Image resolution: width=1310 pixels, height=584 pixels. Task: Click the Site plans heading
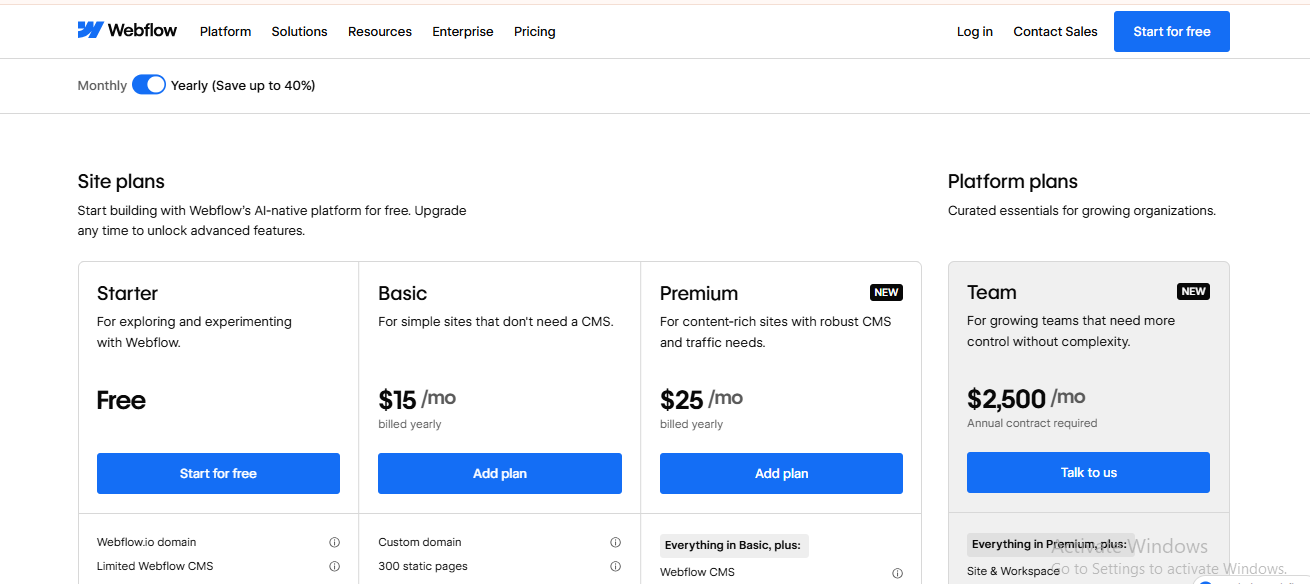[x=121, y=181]
